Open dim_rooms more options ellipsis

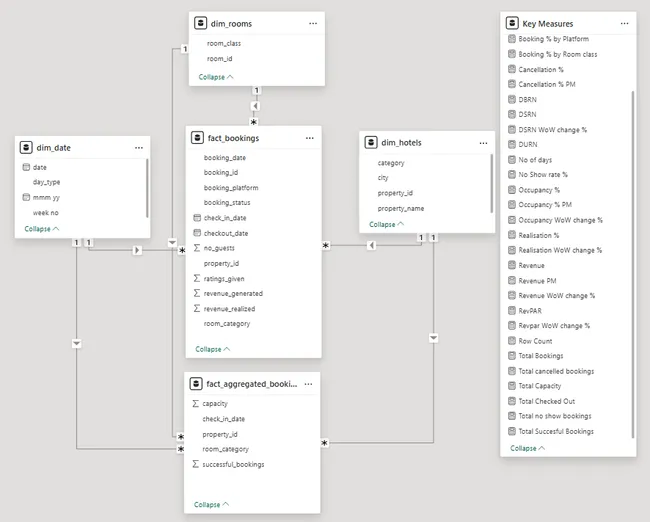(x=313, y=24)
